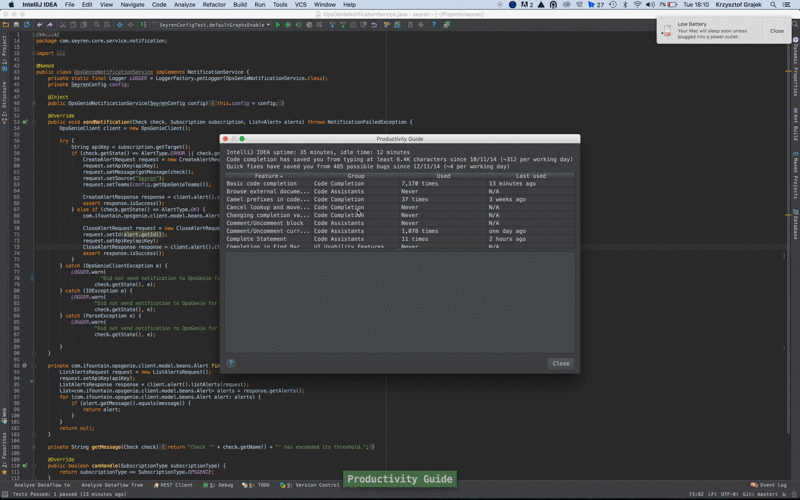Toggle tool window buttons in the status bar corner
This screenshot has height=500, width=800.
(4, 494)
